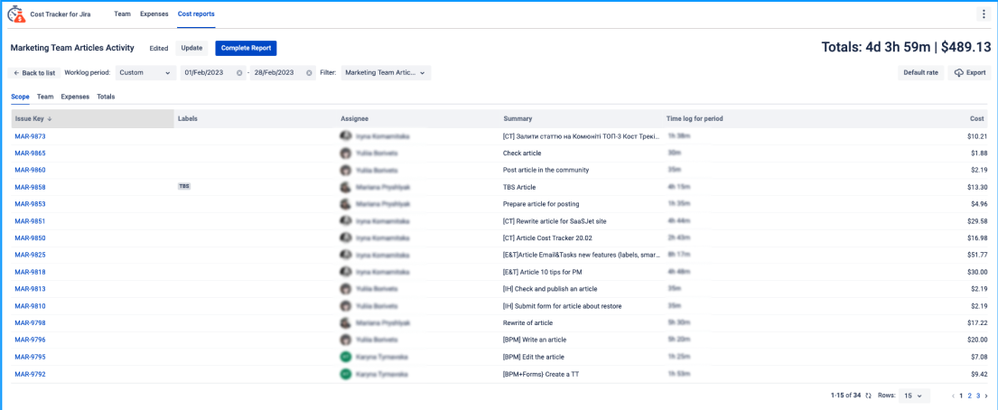Click the avatar in MAR-9865 row

click(346, 153)
